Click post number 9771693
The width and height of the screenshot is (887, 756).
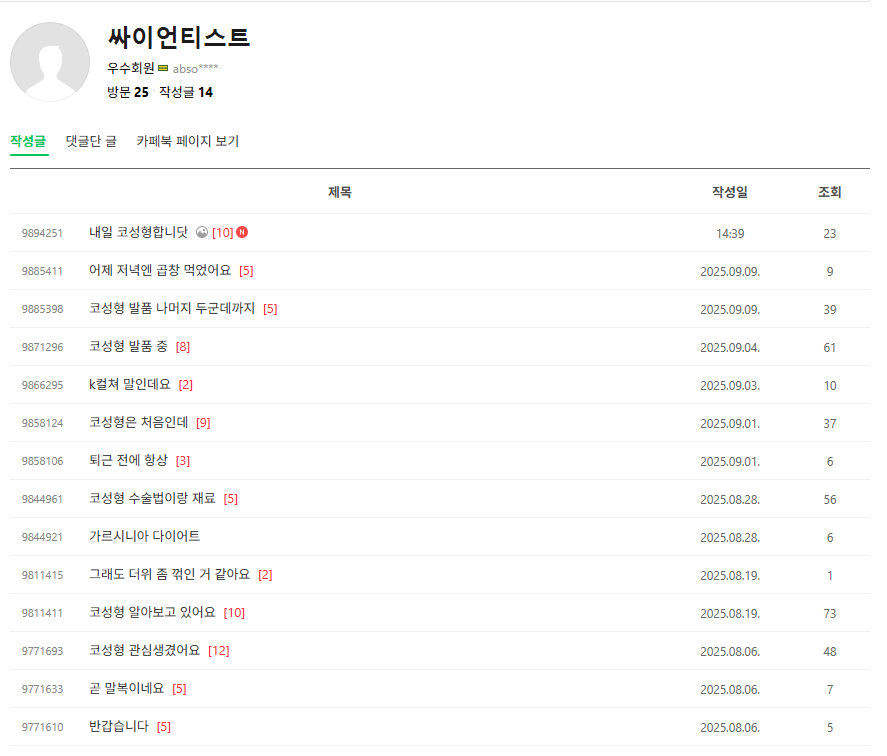pos(42,651)
